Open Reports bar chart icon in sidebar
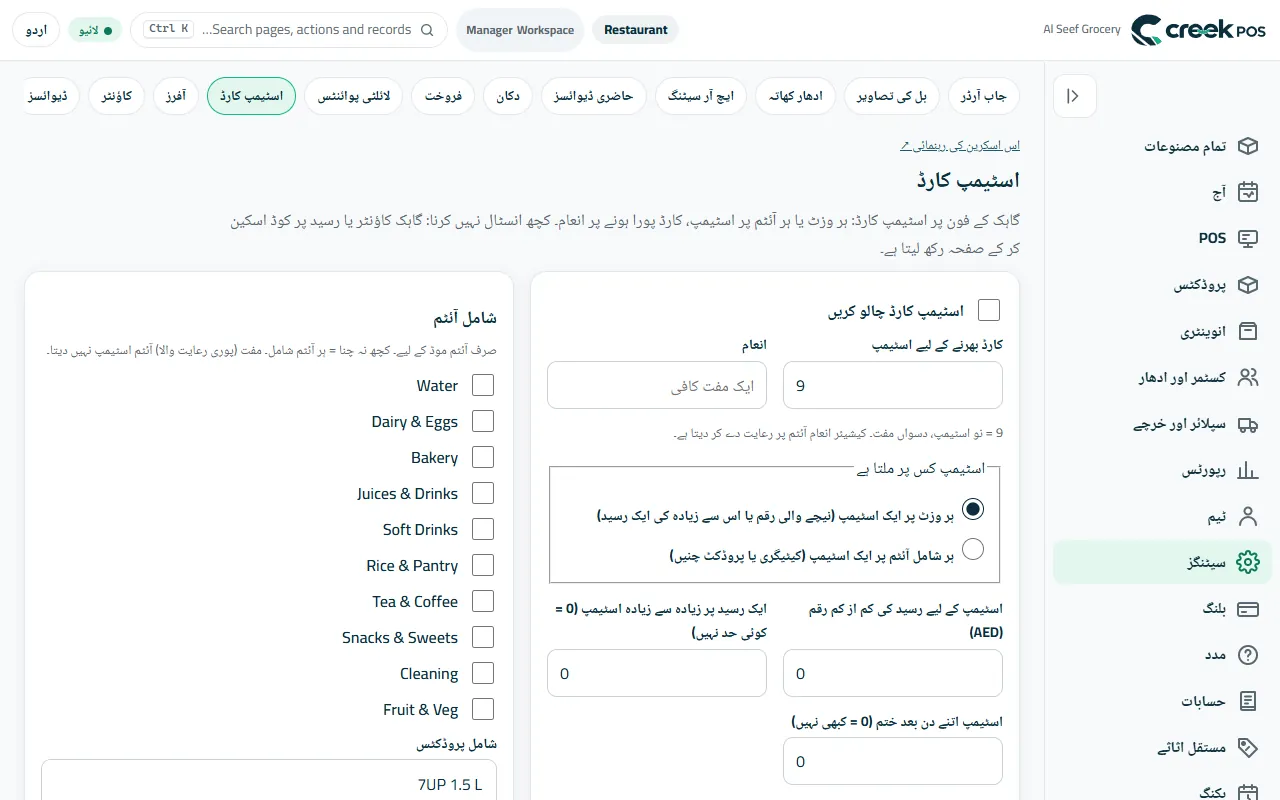Screen dimensions: 1280x800 [1247, 470]
